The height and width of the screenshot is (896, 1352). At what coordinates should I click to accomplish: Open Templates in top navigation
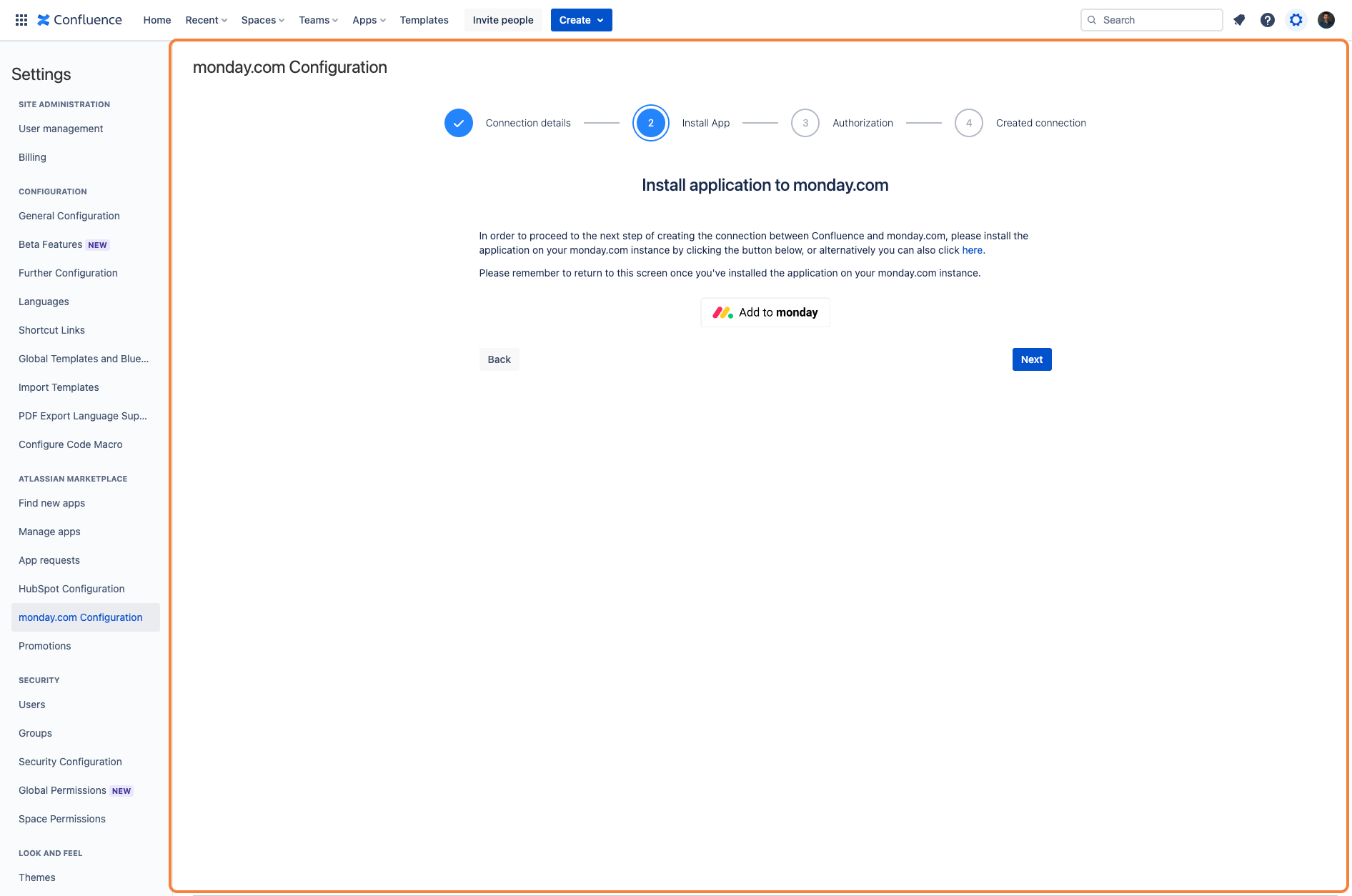424,20
